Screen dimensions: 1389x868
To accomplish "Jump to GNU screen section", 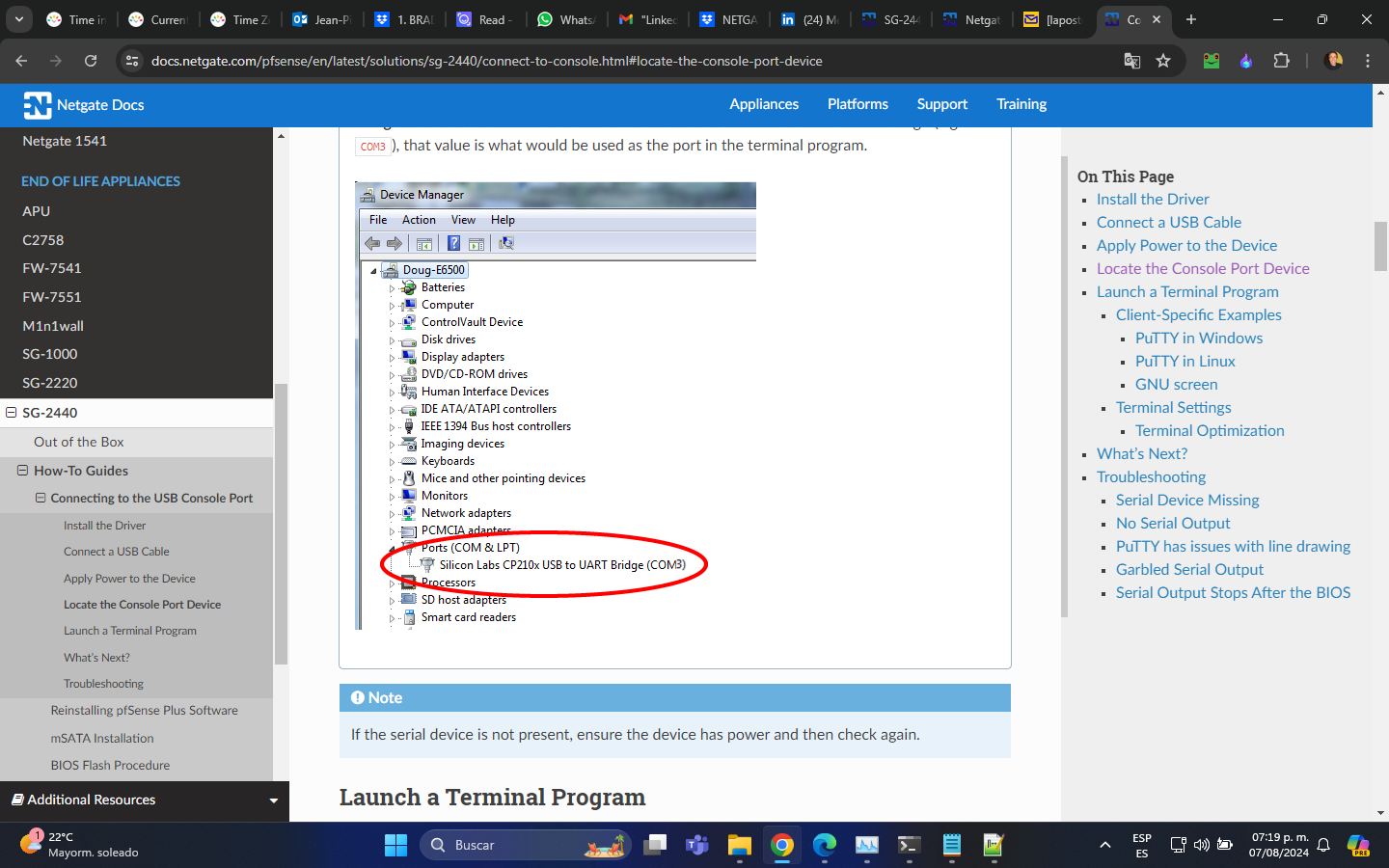I will [1177, 384].
